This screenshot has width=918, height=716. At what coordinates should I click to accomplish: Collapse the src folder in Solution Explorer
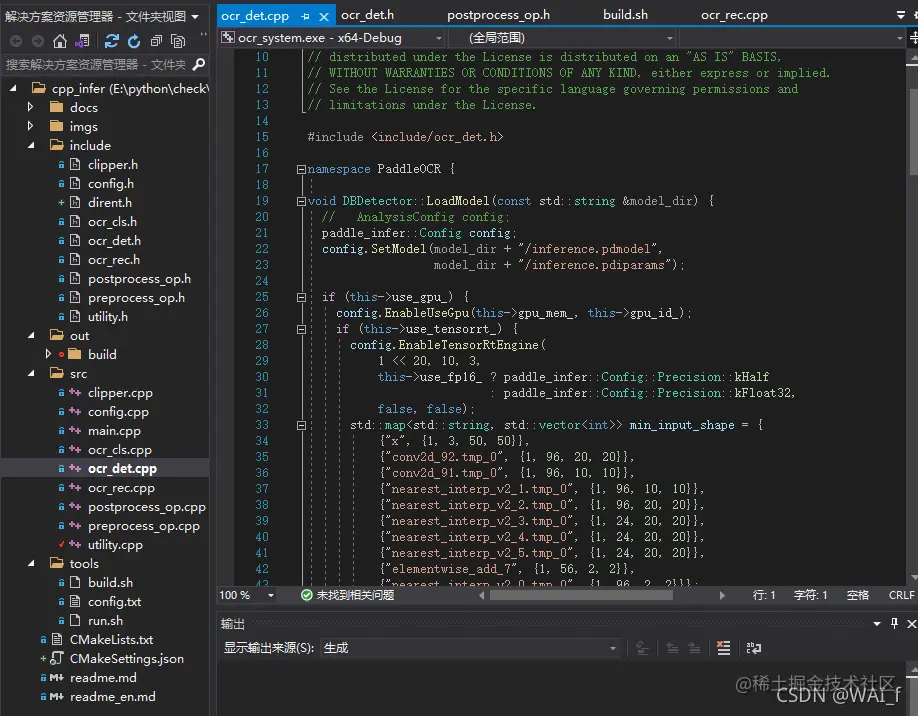[x=30, y=374]
